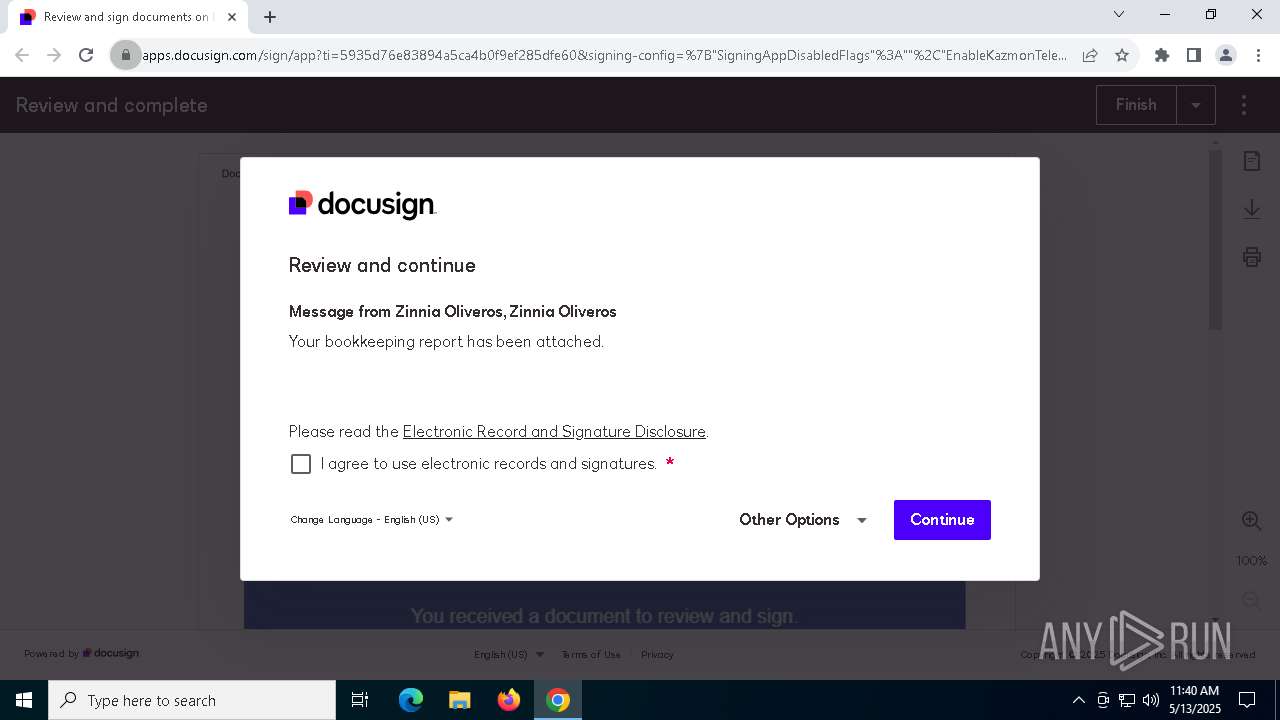
Task: Open Task View on the taskbar
Action: (x=360, y=700)
